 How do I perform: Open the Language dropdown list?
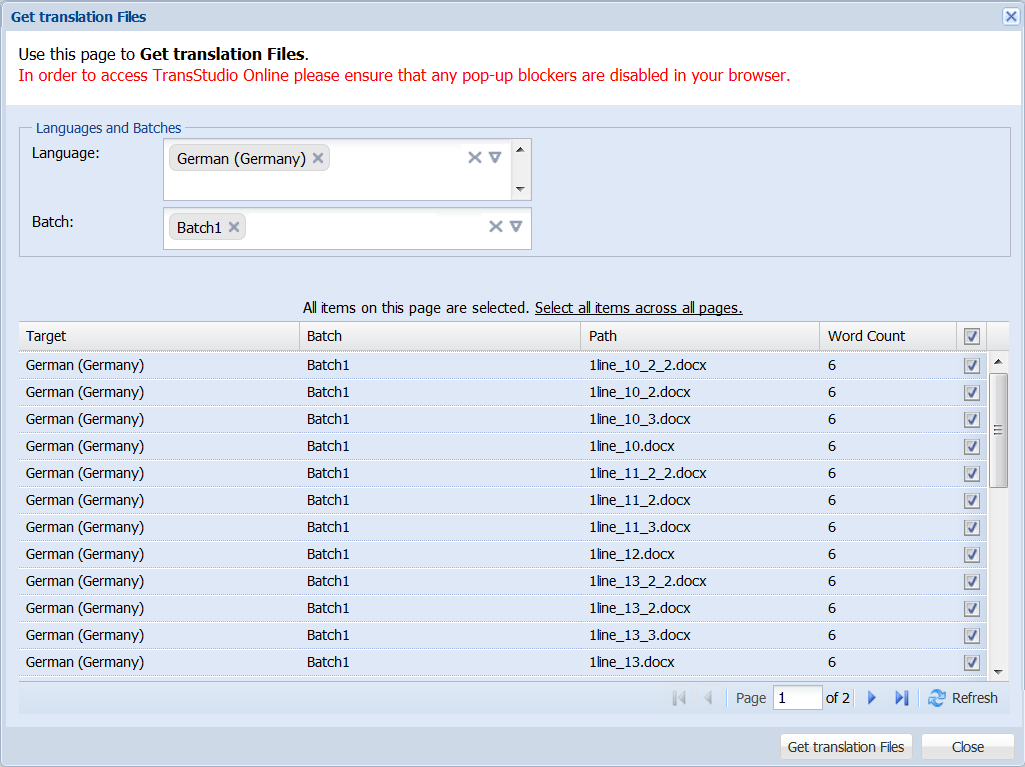point(495,157)
